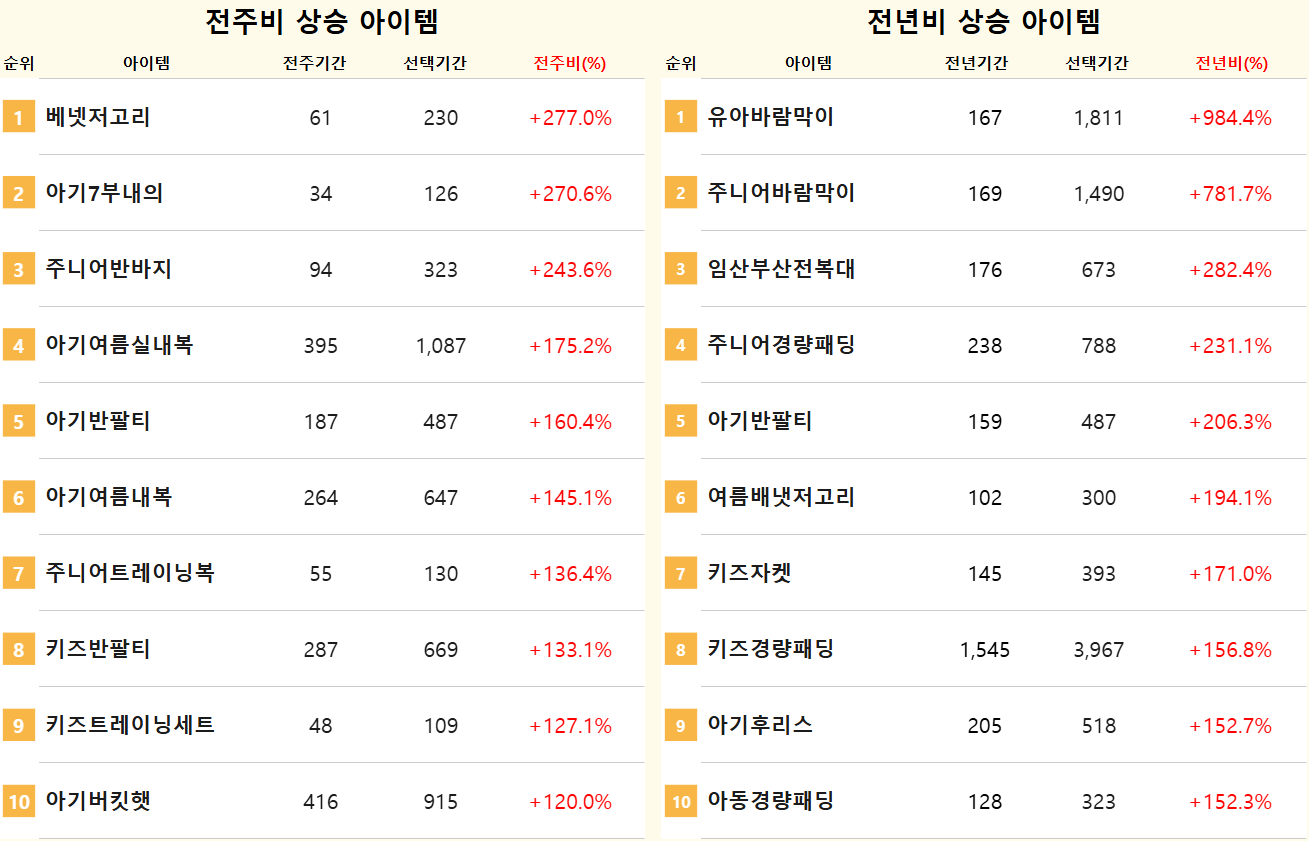Open the 임산부산전복대 item
1309x841 pixels.
point(781,269)
